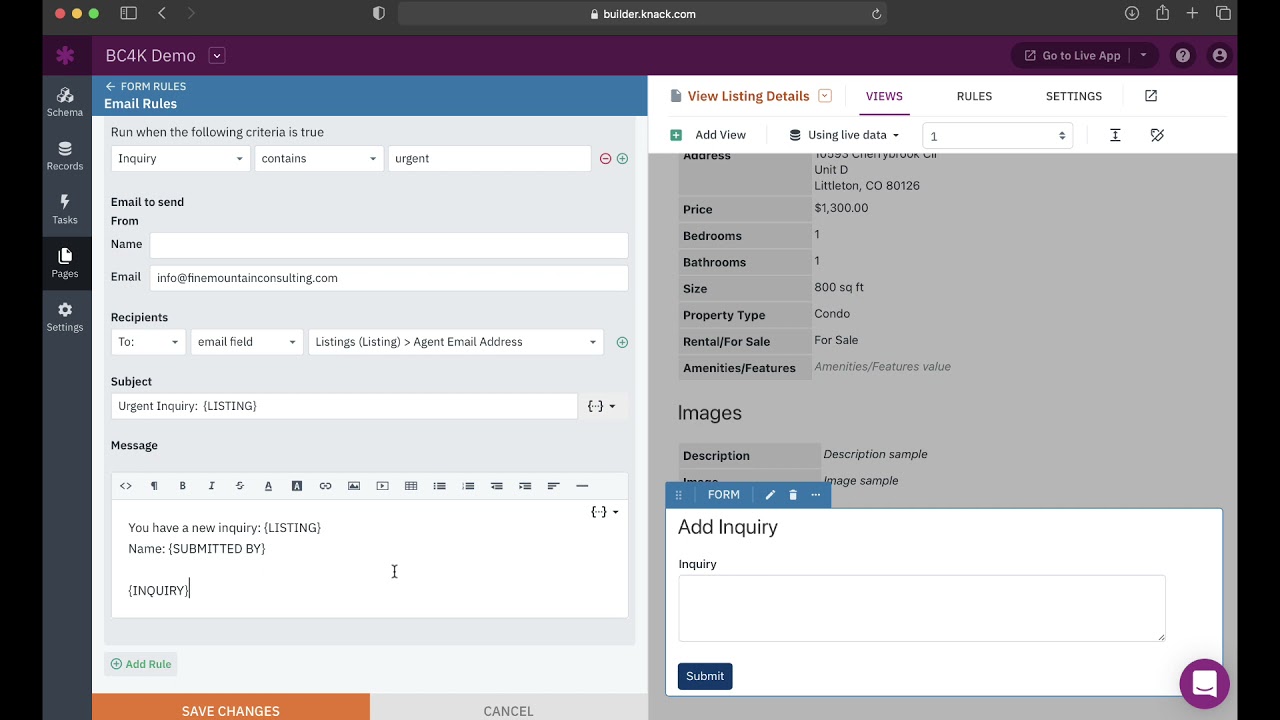Open Records section in sidebar
Viewport: 1280px width, 720px height.
[65, 156]
